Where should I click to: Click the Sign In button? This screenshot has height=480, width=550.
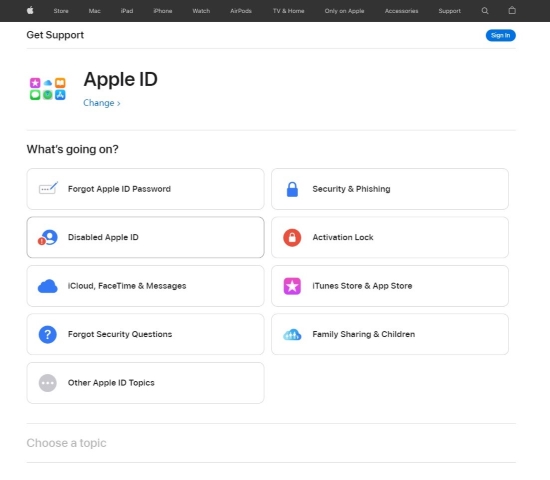(501, 35)
